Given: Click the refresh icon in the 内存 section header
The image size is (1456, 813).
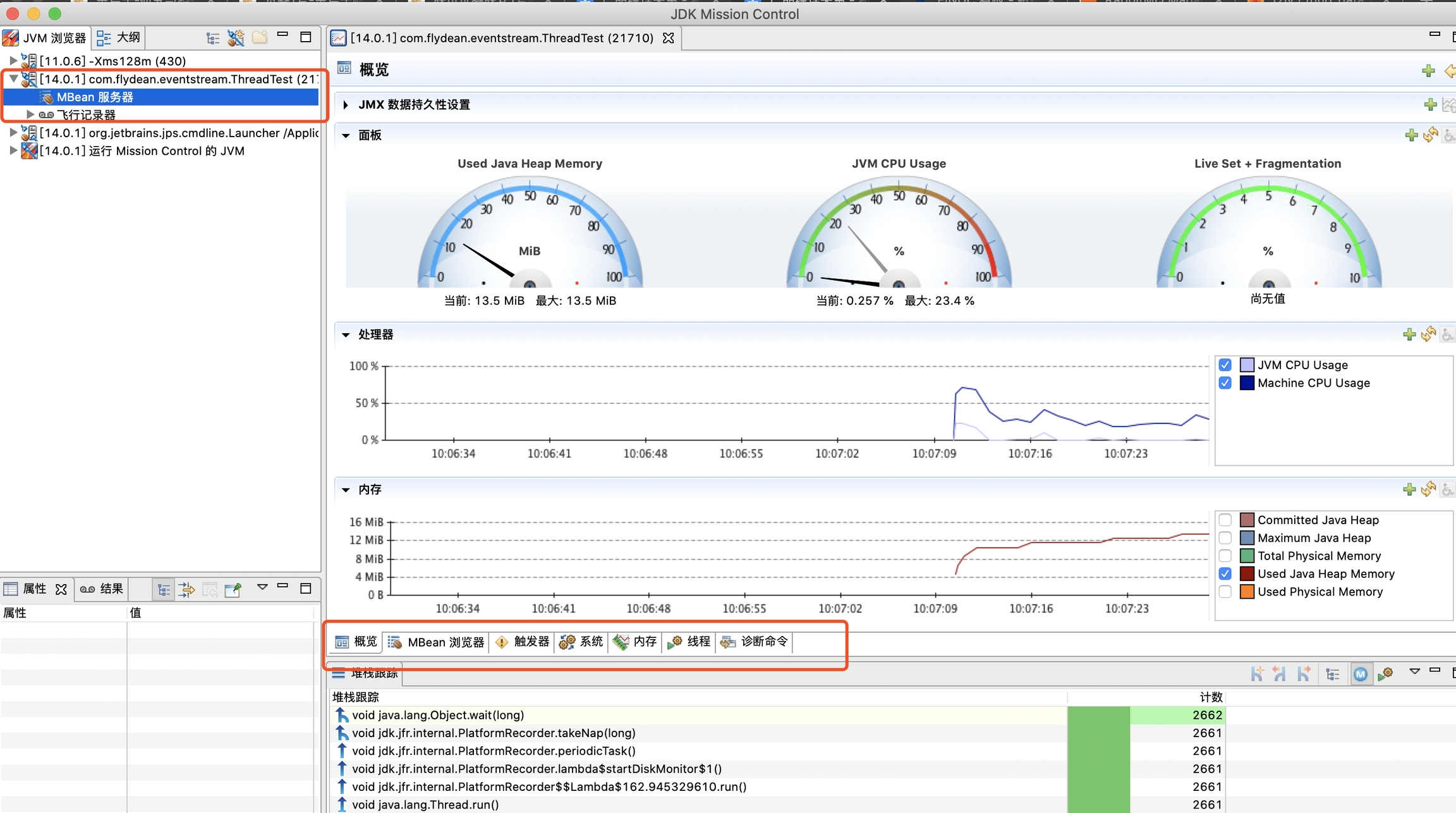Looking at the screenshot, I should tap(1428, 489).
